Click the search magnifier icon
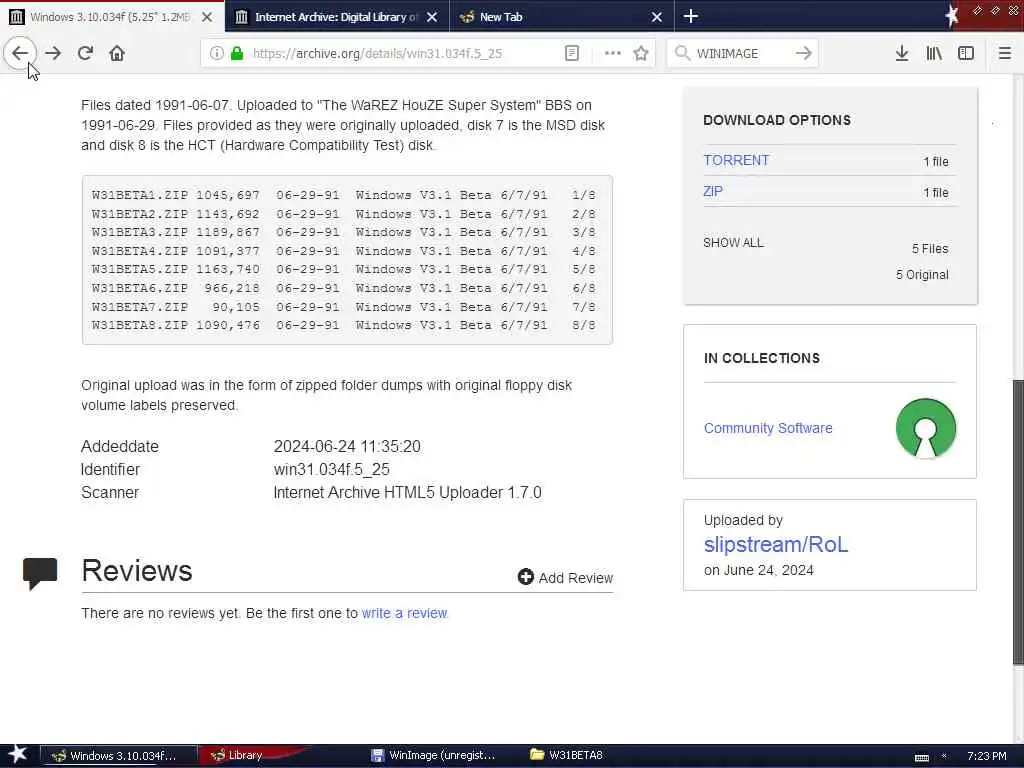The width and height of the screenshot is (1024, 768). [682, 54]
